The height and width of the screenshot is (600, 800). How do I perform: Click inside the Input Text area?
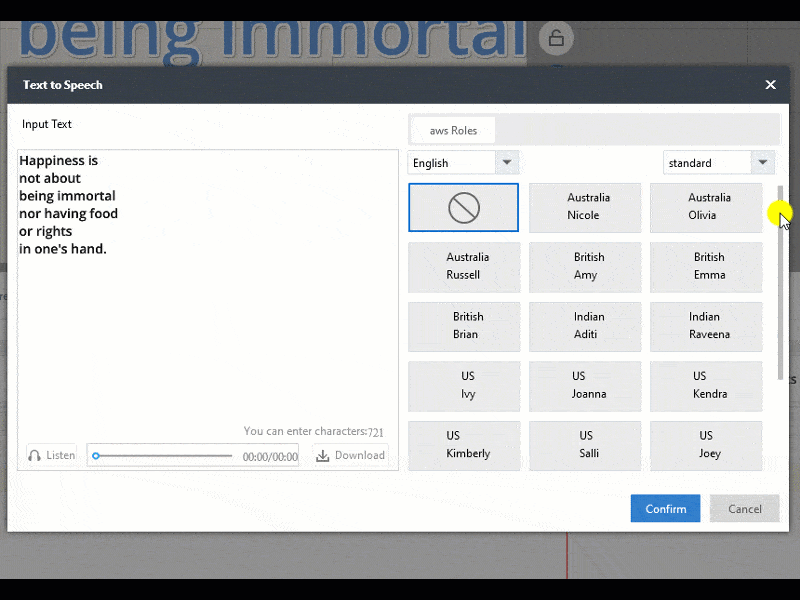(200, 290)
